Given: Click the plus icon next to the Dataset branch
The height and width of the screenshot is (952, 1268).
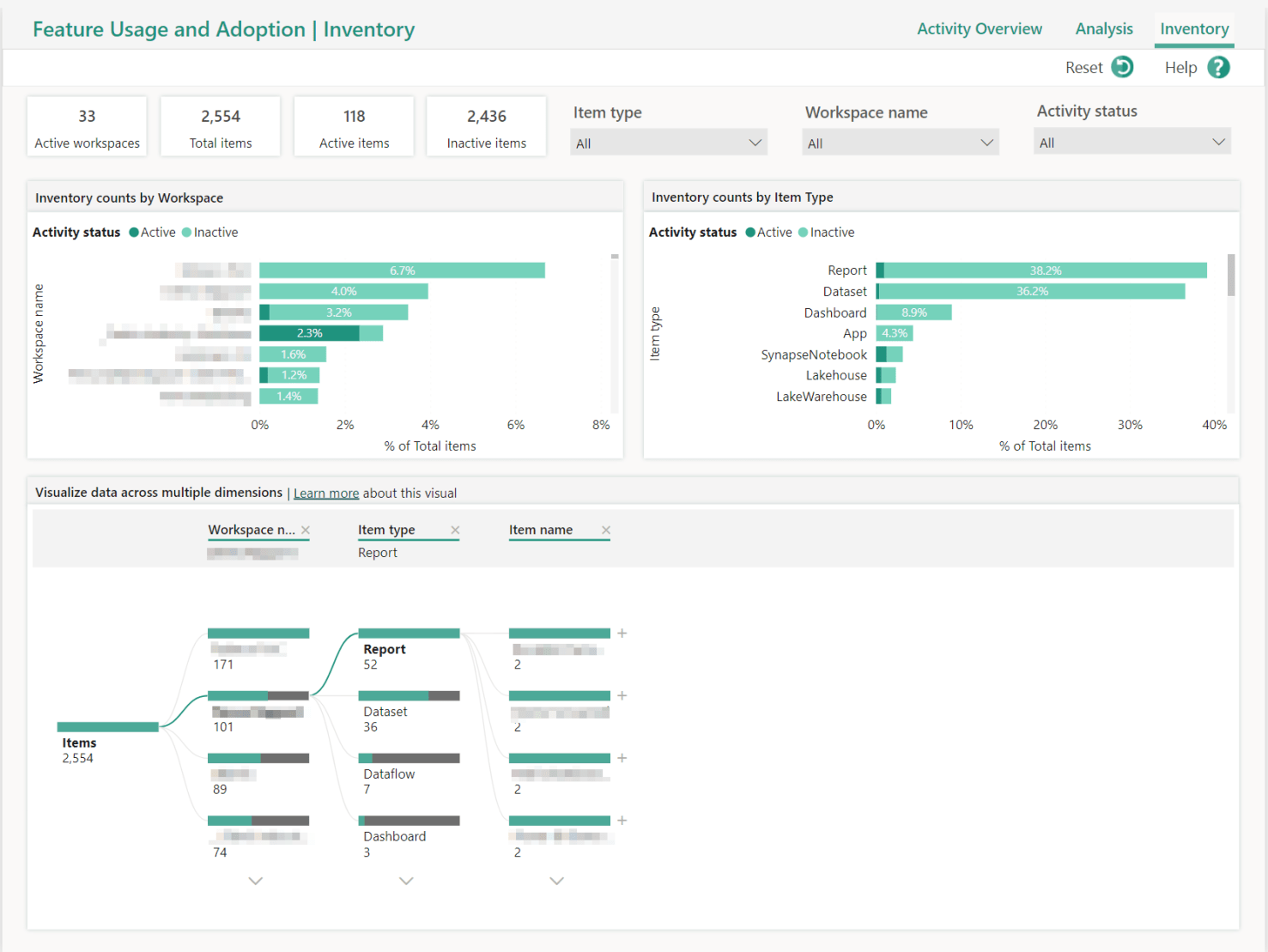Looking at the screenshot, I should (622, 695).
